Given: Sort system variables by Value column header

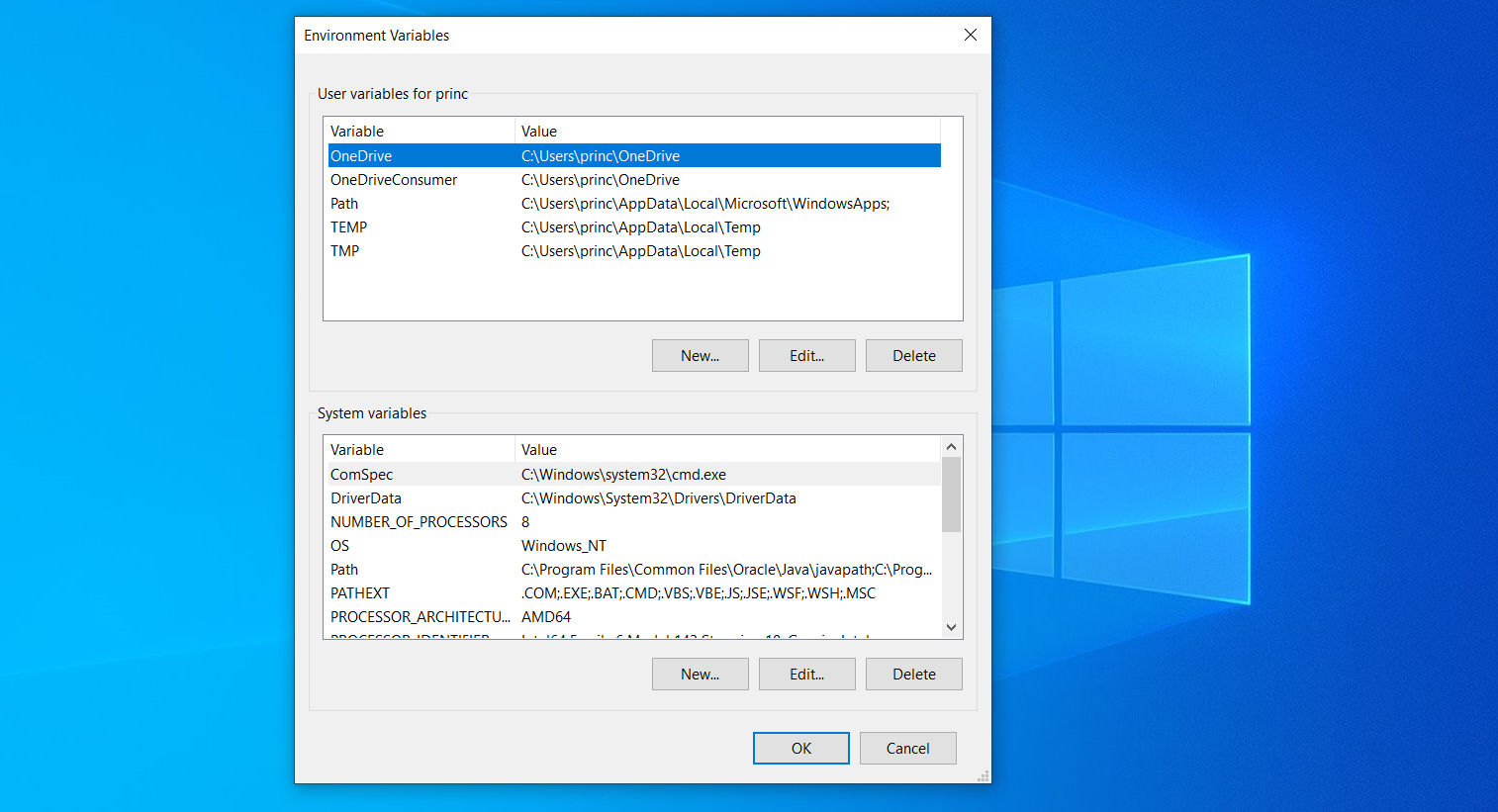Looking at the screenshot, I should [727, 450].
